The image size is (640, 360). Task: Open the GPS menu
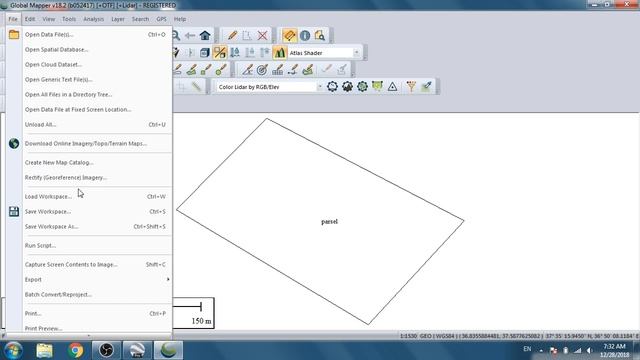click(x=161, y=19)
